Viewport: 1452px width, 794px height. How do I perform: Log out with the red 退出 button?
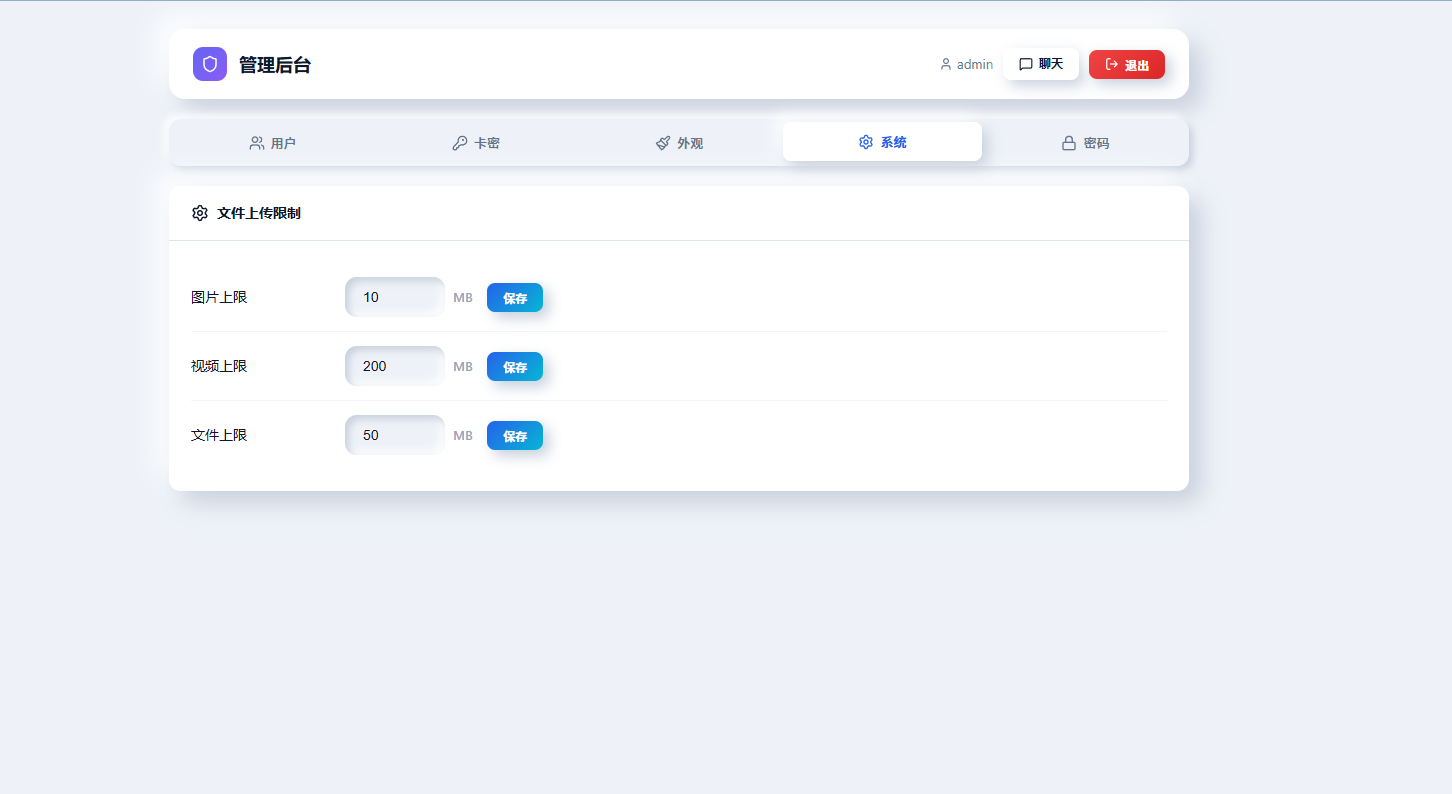click(x=1127, y=65)
